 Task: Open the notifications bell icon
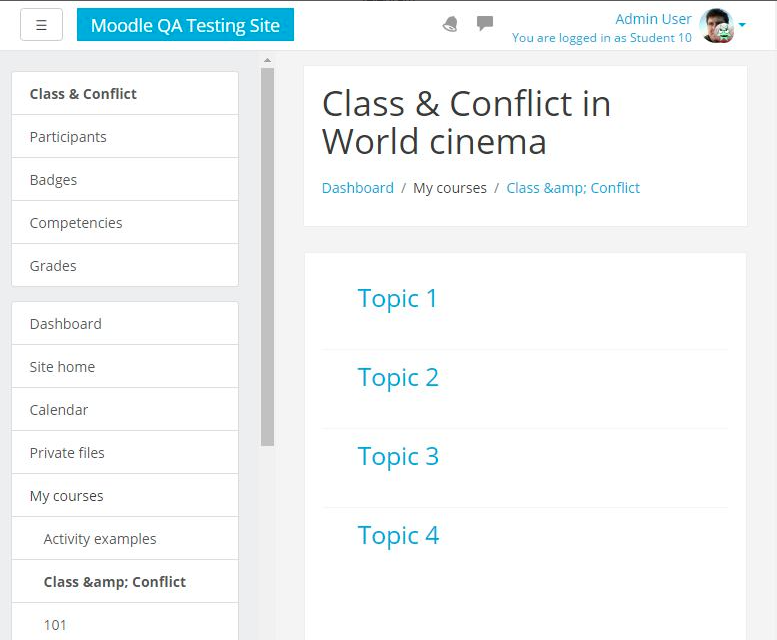[450, 24]
